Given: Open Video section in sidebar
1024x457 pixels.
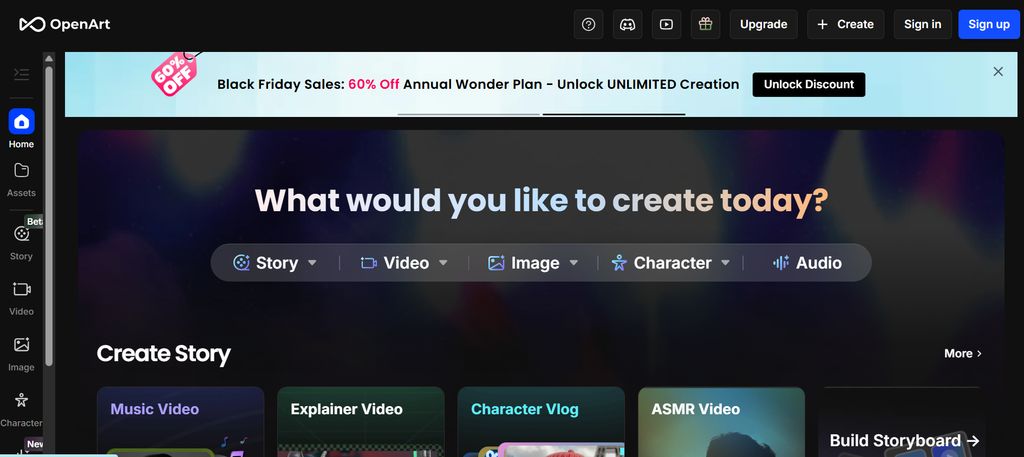Looking at the screenshot, I should point(22,298).
